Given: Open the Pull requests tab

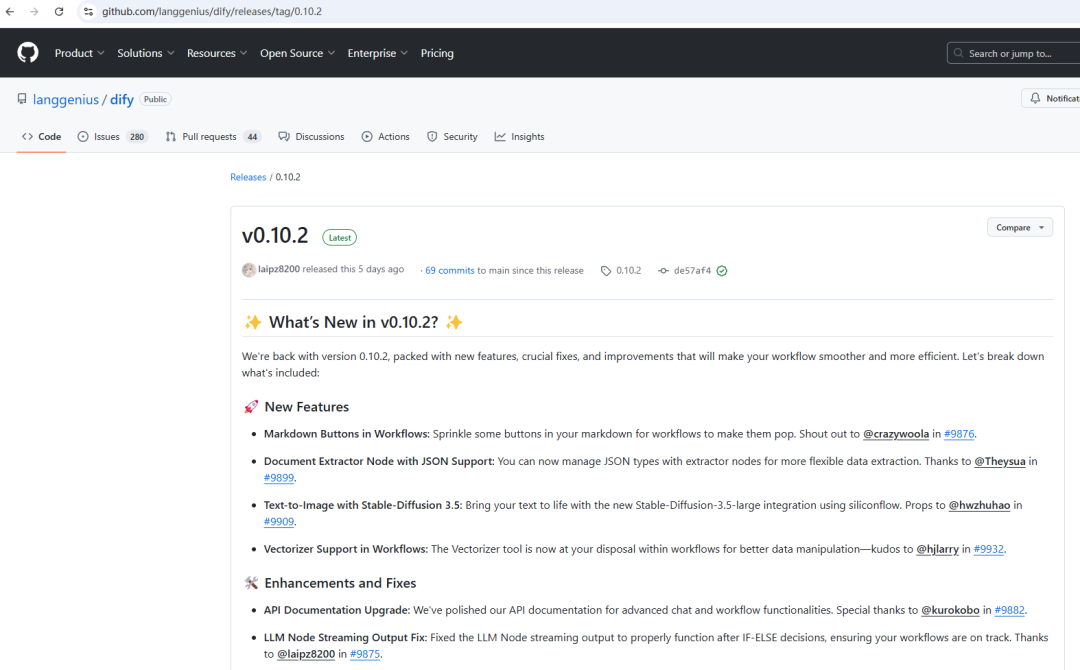Looking at the screenshot, I should (212, 137).
